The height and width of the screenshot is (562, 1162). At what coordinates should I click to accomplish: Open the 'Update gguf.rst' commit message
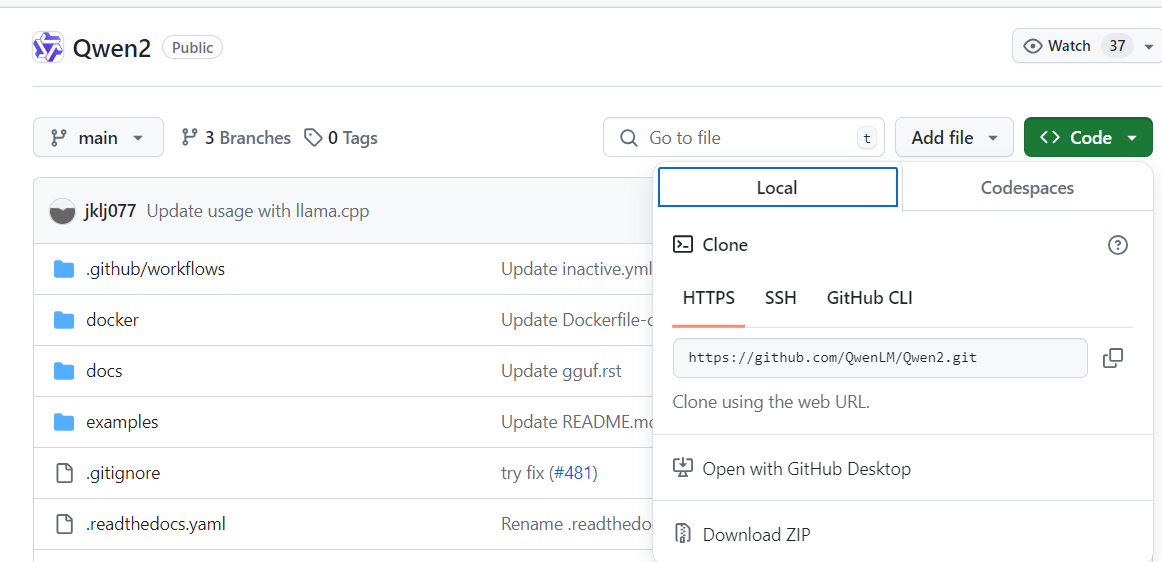pos(561,371)
